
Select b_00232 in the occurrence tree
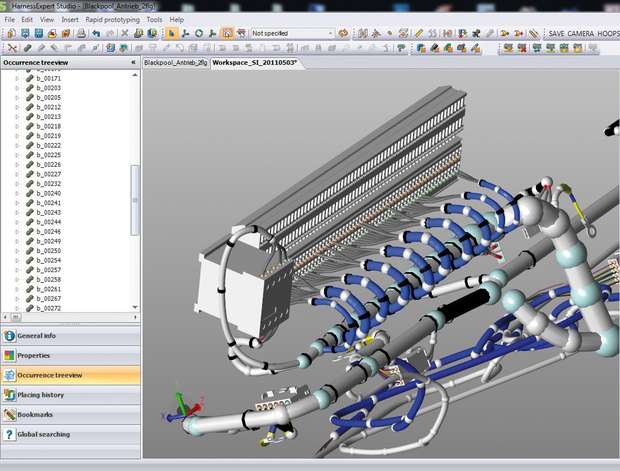(49, 184)
